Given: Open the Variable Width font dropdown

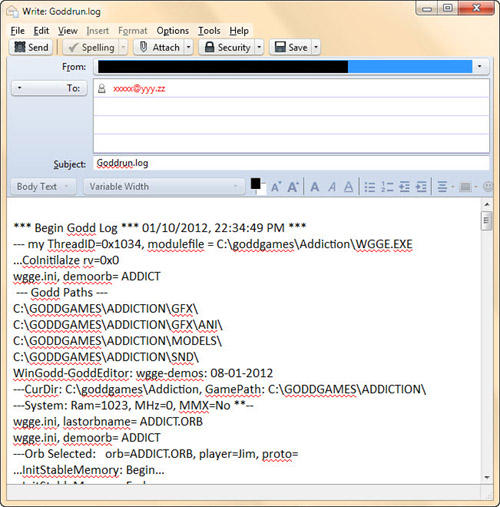Looking at the screenshot, I should [163, 186].
